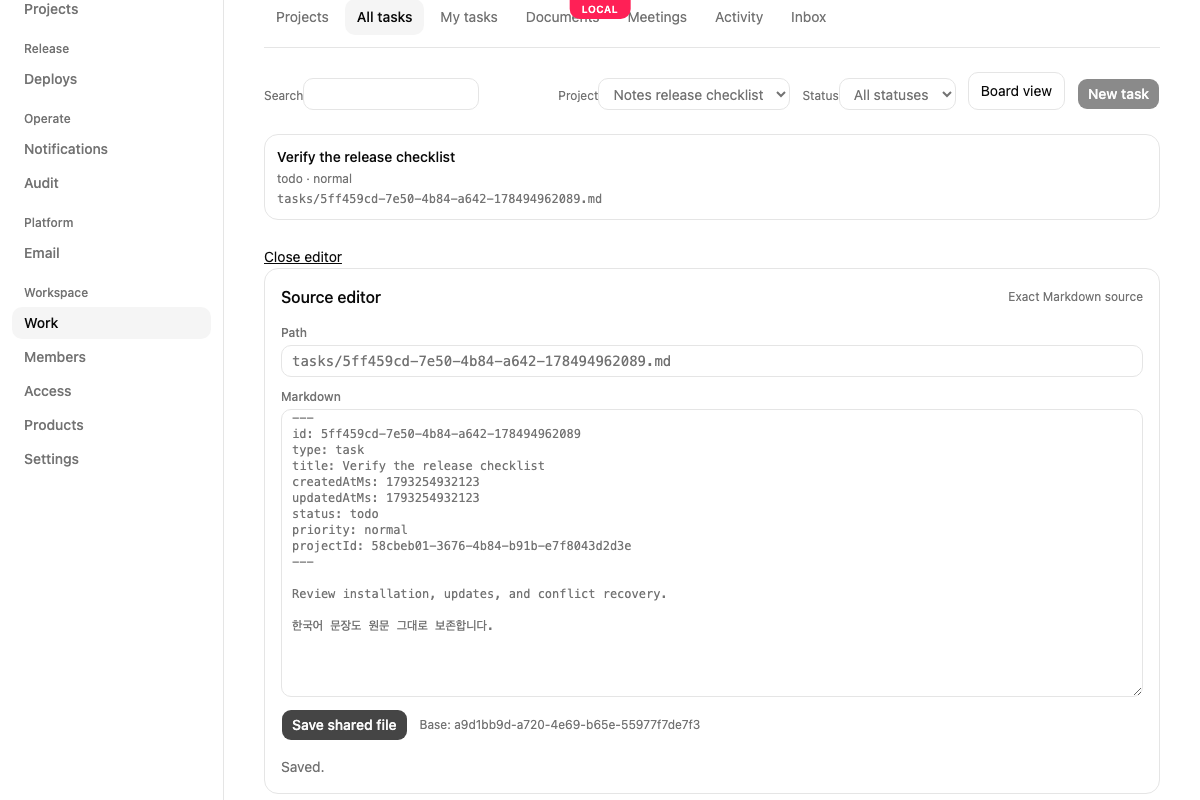
Task: Switch to the Inbox tab
Action: pyautogui.click(x=808, y=17)
